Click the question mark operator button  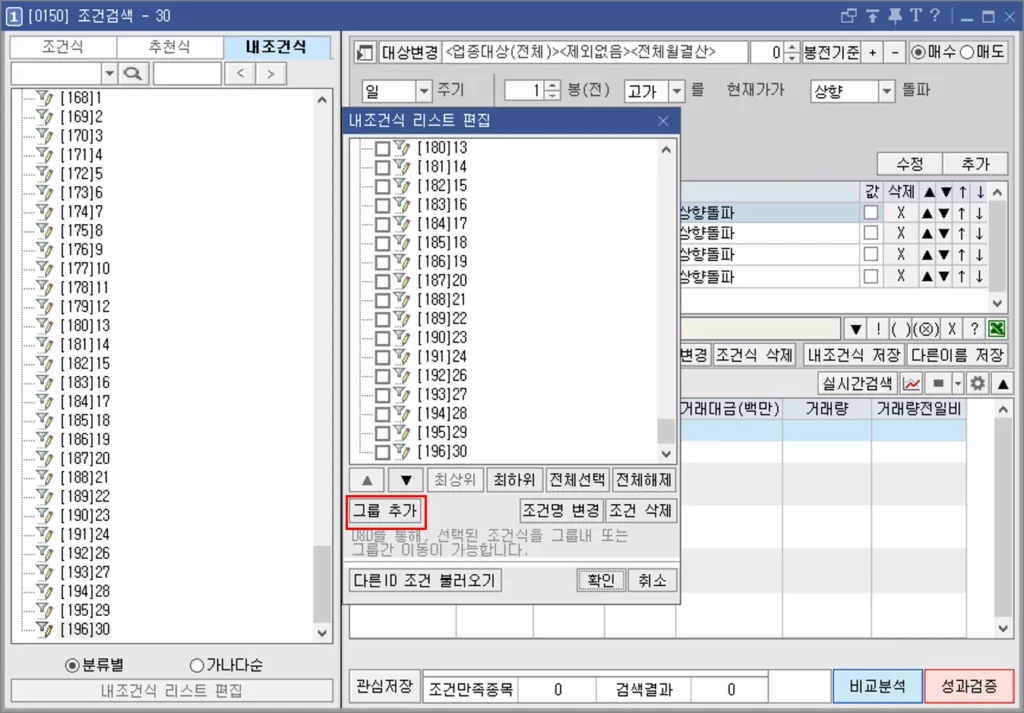(974, 328)
